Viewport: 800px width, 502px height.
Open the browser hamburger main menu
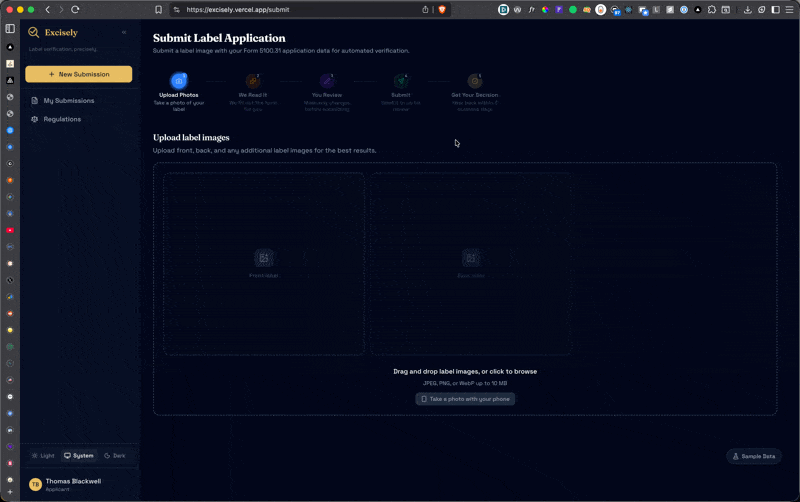pyautogui.click(x=789, y=10)
